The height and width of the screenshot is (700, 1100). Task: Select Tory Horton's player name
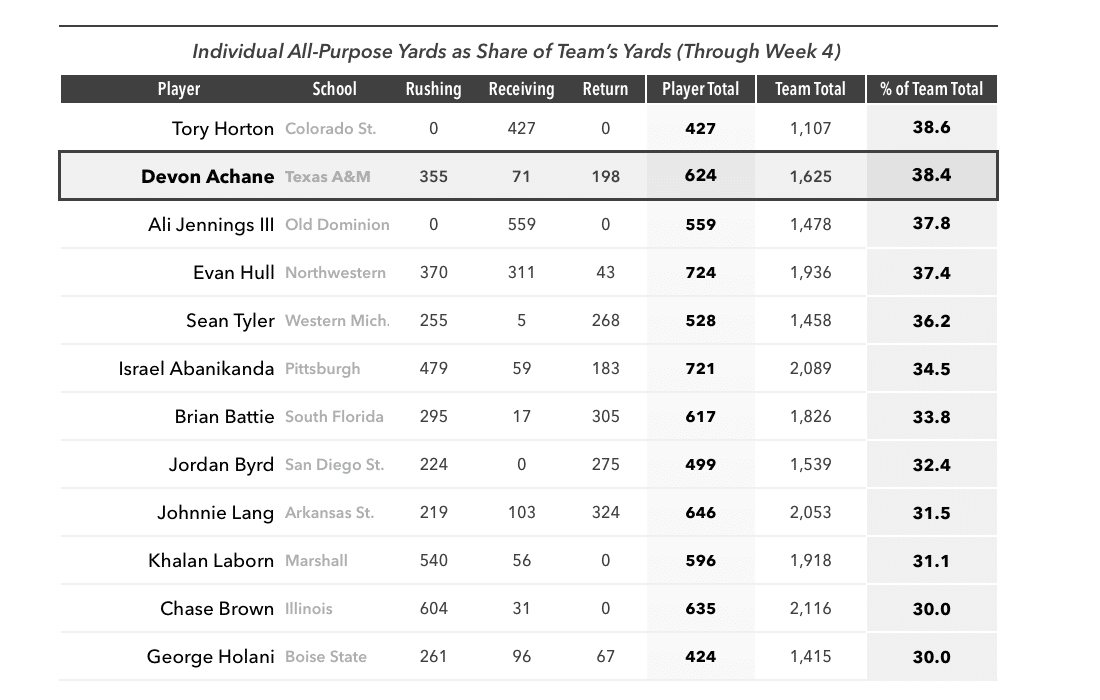tap(222, 129)
